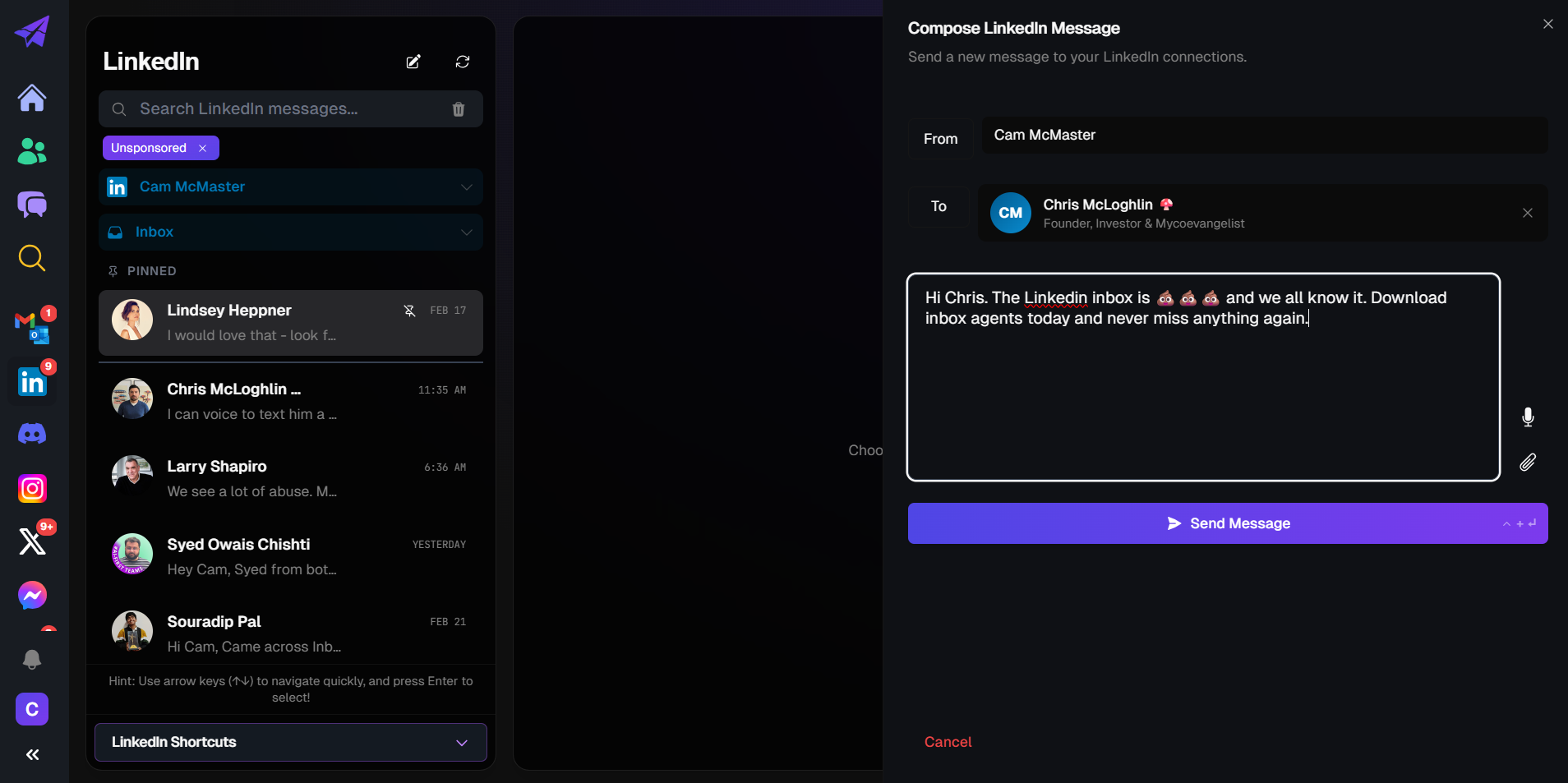Viewport: 1568px width, 783px height.
Task: Open the X (Twitter) inbox icon
Action: pyautogui.click(x=32, y=541)
